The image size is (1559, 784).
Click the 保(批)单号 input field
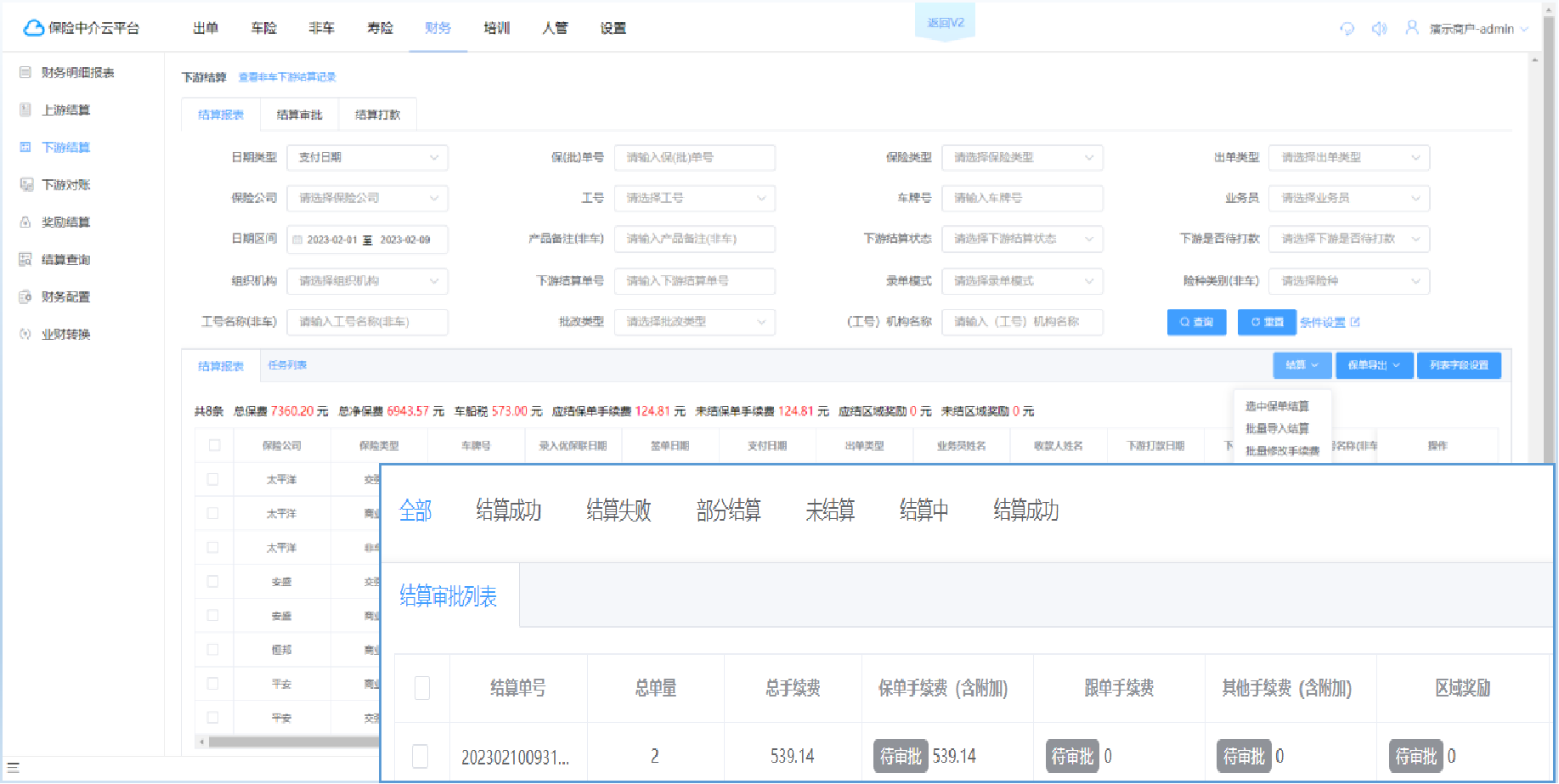pos(694,157)
